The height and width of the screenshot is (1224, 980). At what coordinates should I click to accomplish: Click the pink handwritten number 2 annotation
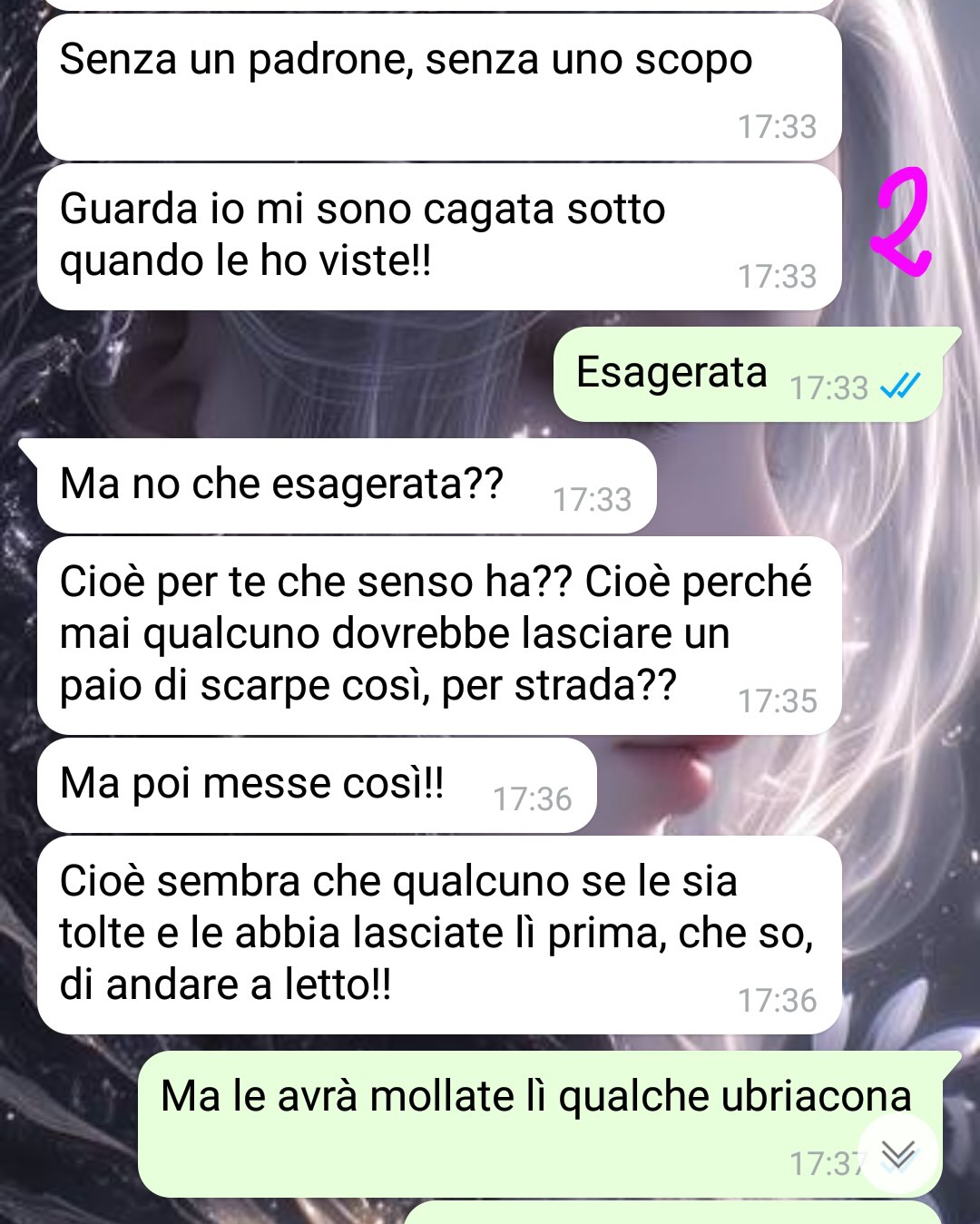(x=900, y=222)
